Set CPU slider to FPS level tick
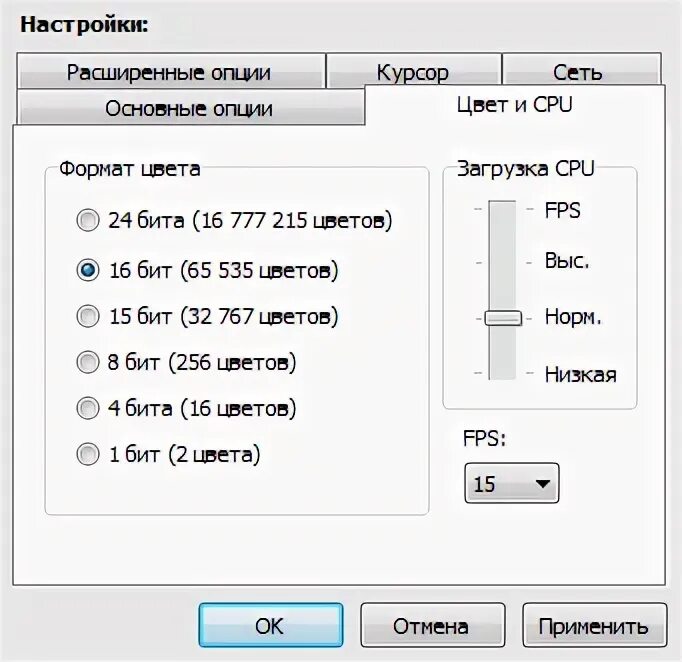The width and height of the screenshot is (682, 662). tap(502, 209)
